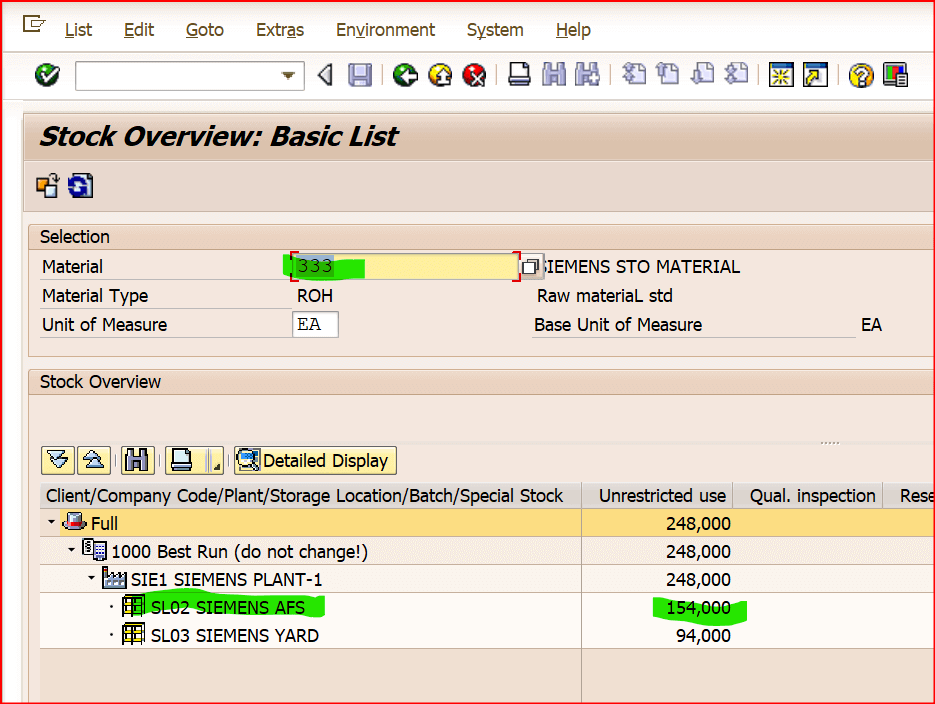
Task: Click the Find binoculars icon in standard toolbar
Action: pyautogui.click(x=554, y=75)
